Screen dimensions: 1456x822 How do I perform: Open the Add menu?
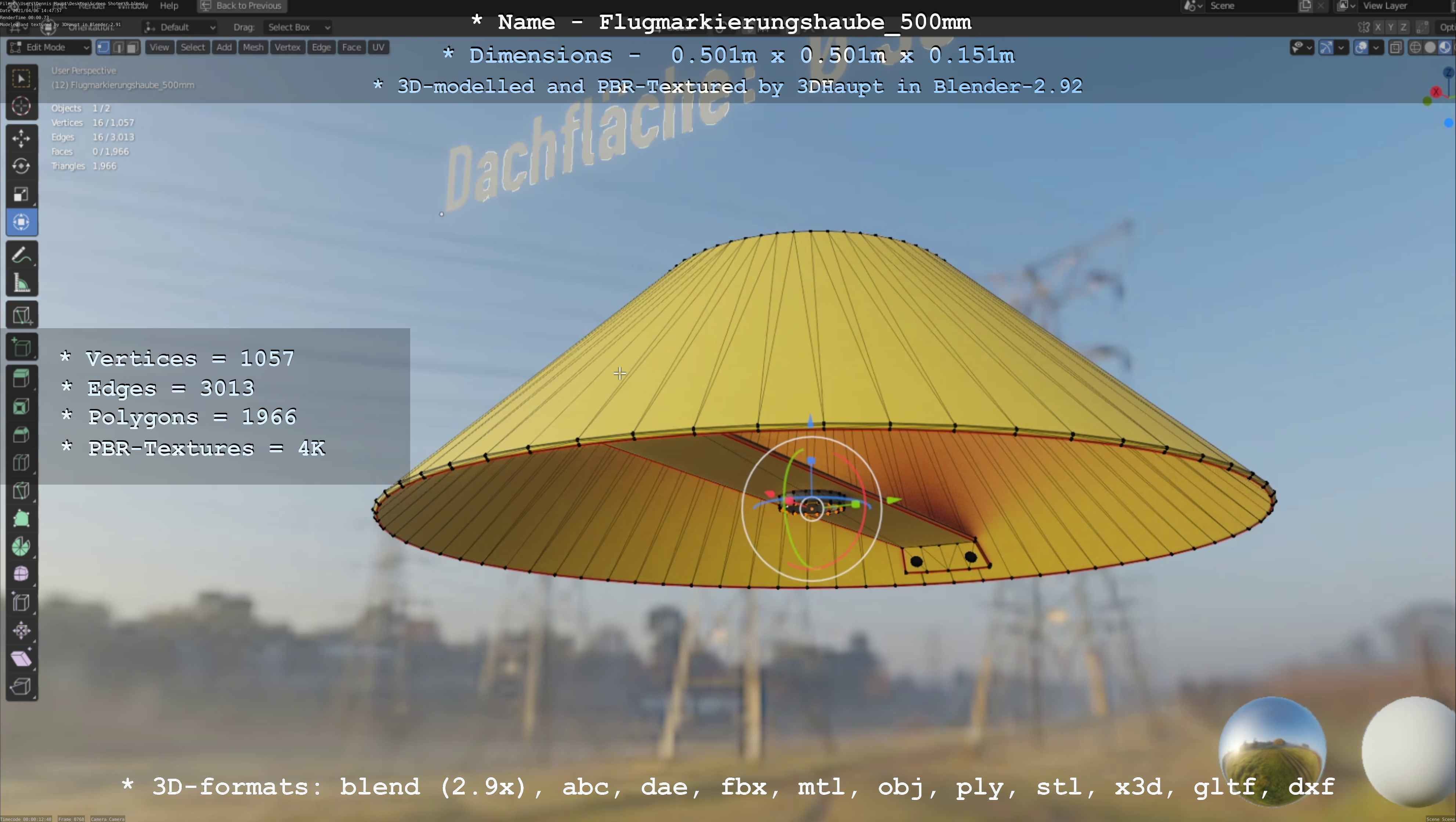pyautogui.click(x=224, y=47)
